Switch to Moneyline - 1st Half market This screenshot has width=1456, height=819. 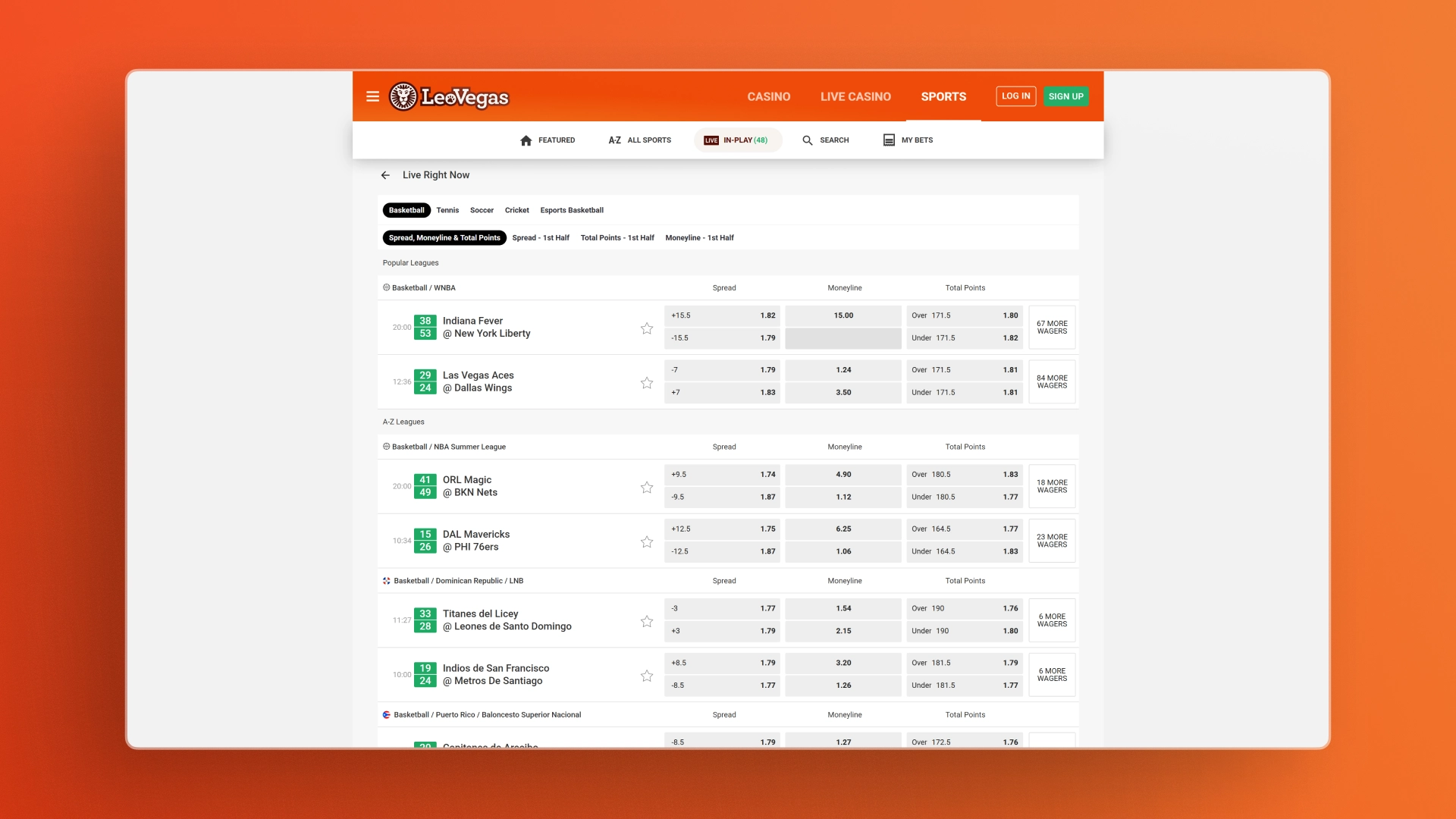(x=699, y=238)
